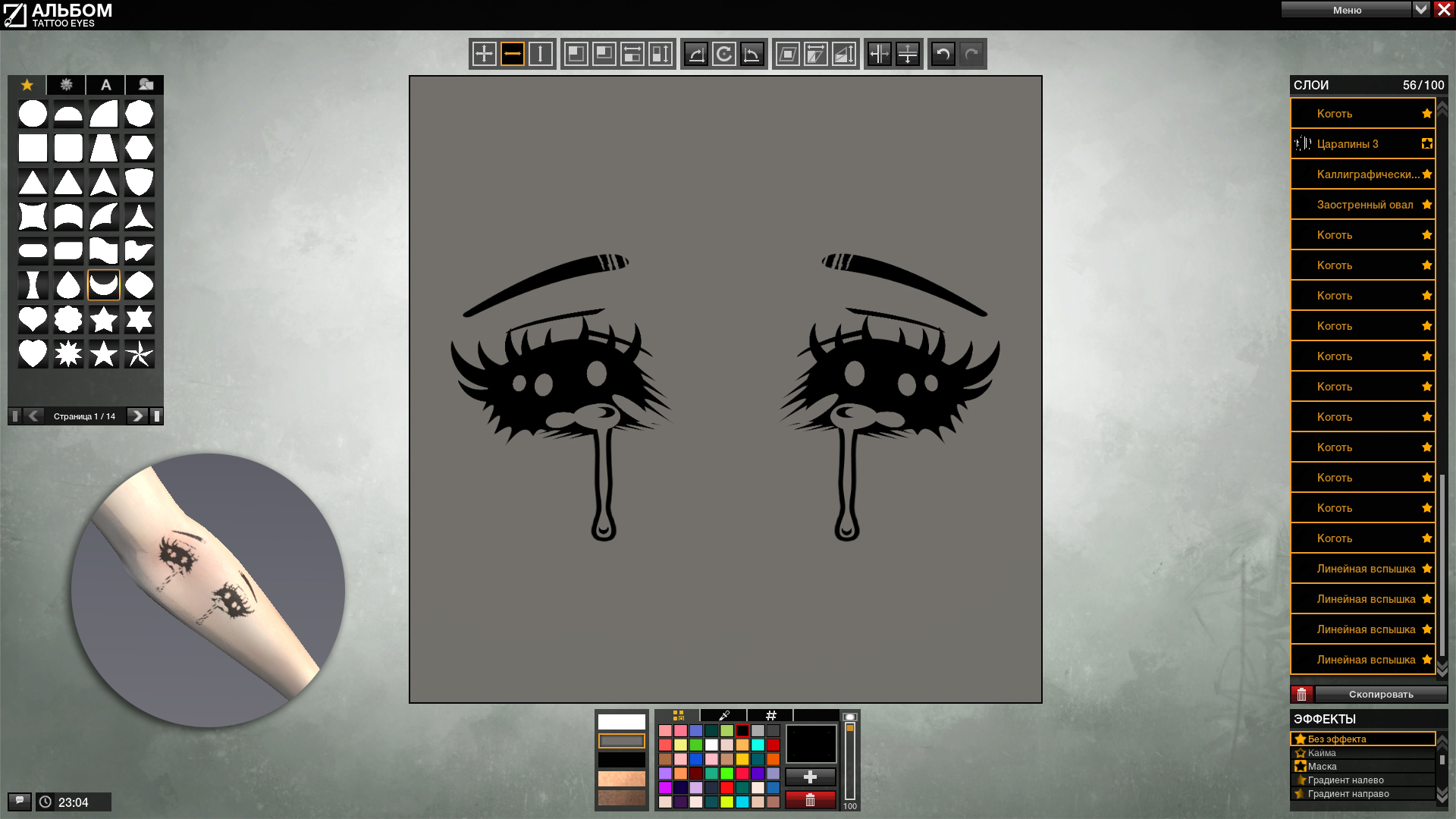The image size is (1456, 819).
Task: Click the horizontal move tool icon
Action: tap(513, 54)
